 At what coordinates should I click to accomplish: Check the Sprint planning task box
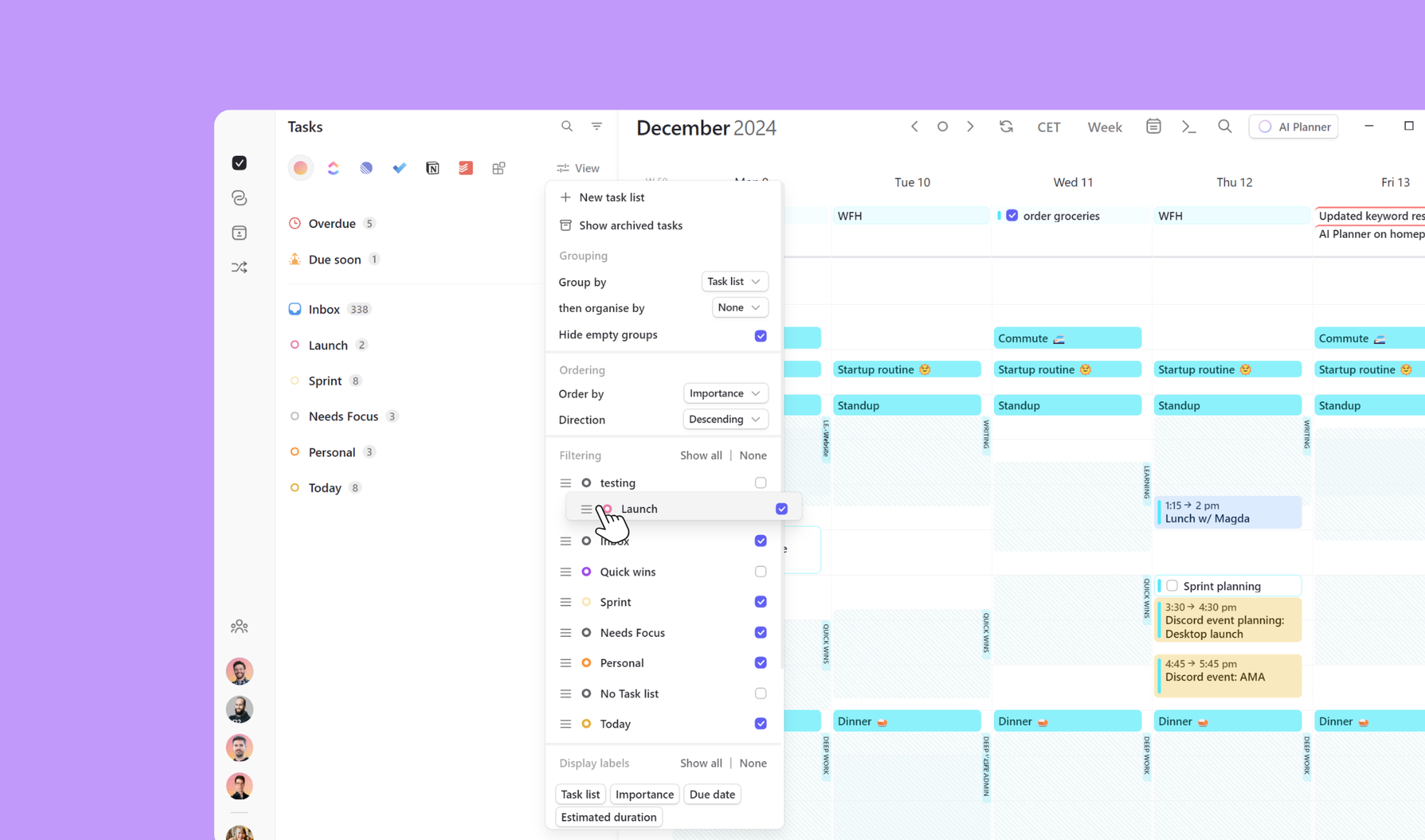[x=1172, y=586]
